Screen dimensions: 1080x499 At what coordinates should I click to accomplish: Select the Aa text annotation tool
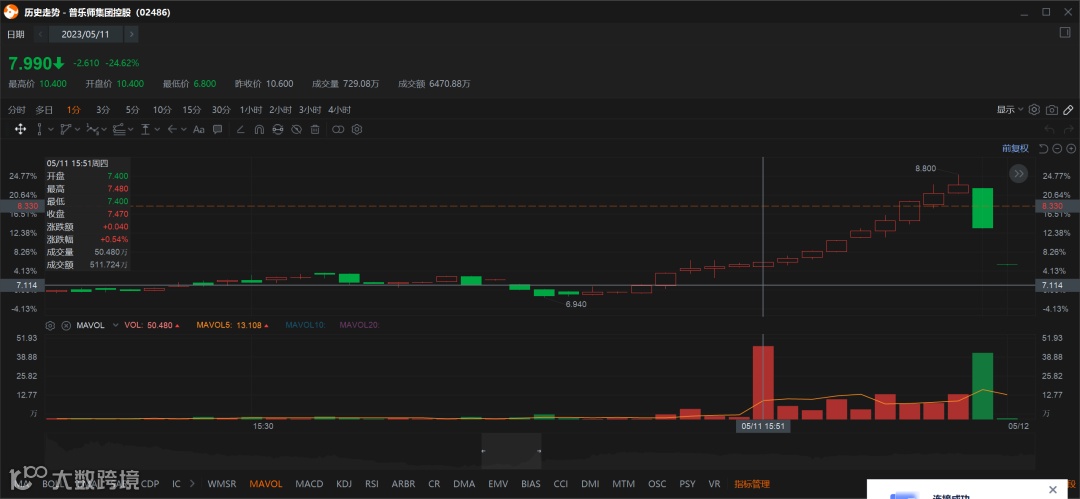tap(199, 129)
